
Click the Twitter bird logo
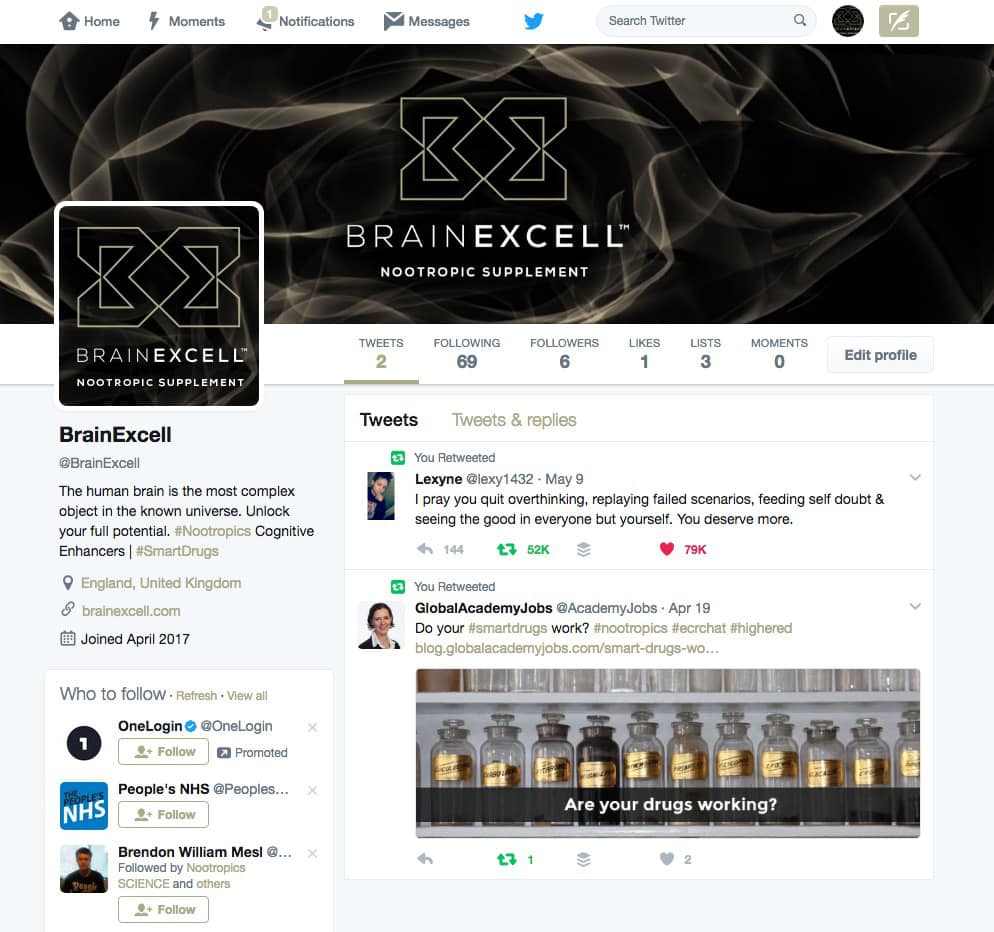[x=534, y=21]
